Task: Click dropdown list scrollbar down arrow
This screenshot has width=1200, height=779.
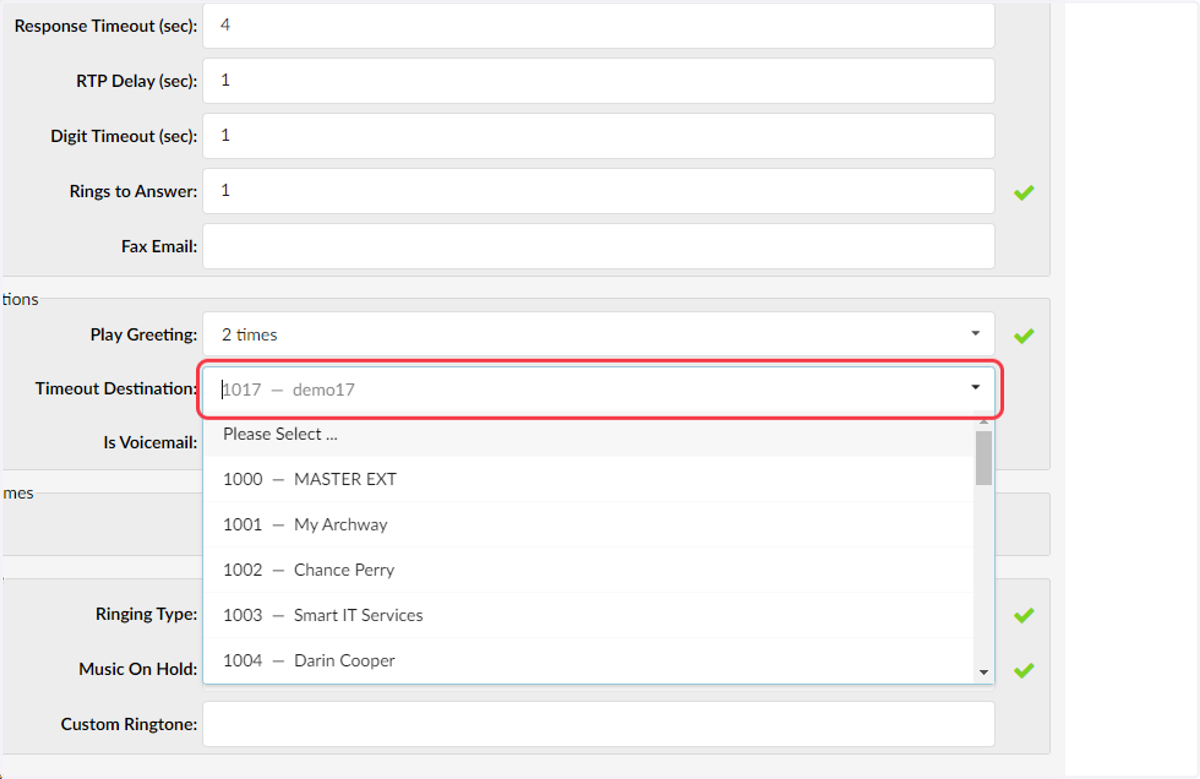Action: (984, 673)
